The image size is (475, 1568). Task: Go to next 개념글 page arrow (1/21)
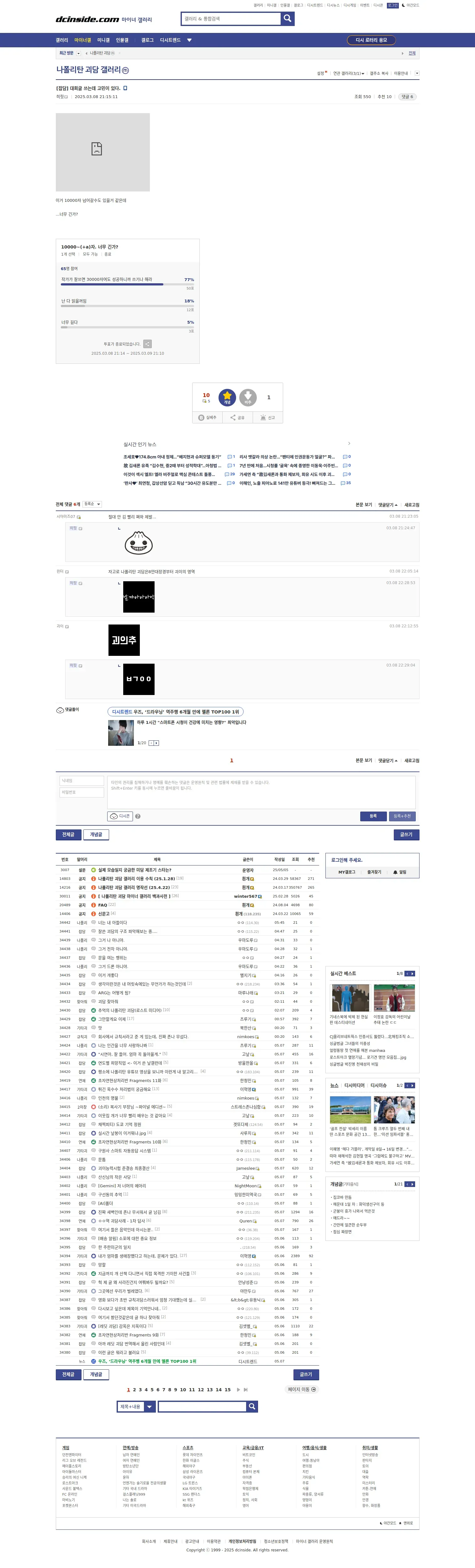(413, 1184)
